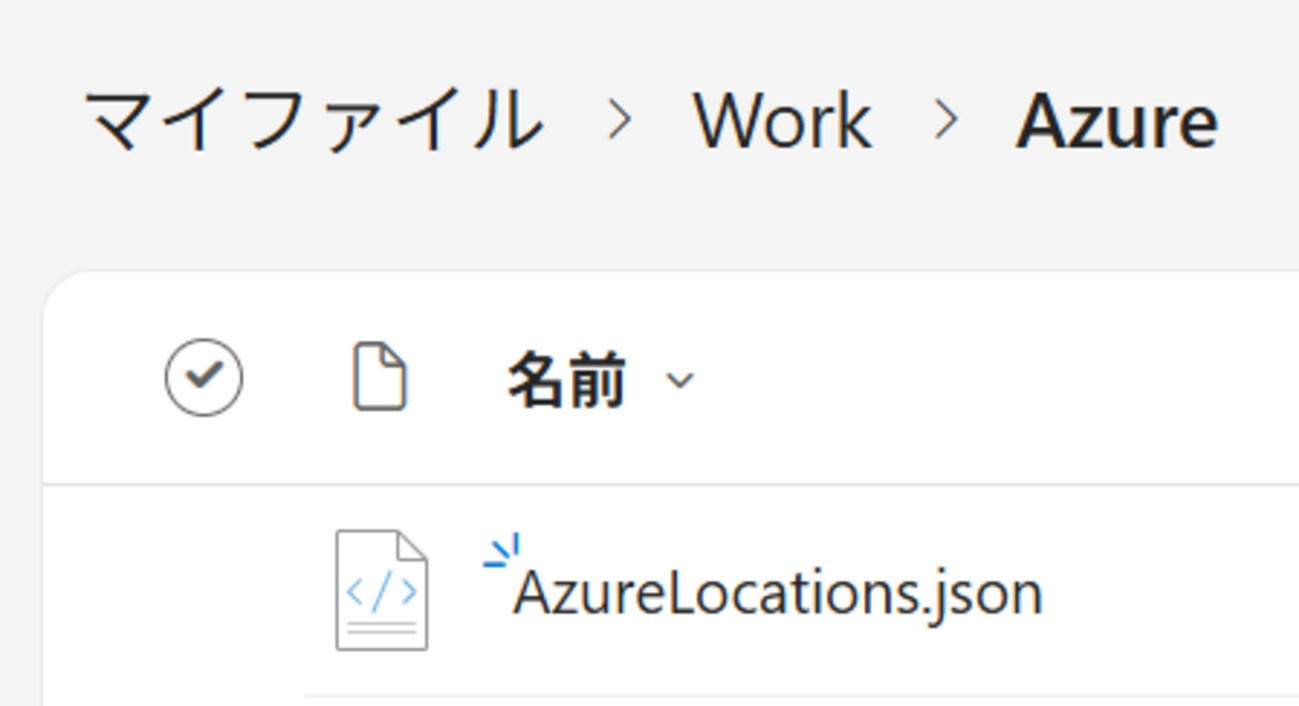Click the blue sparkle indicator beside AzureLocations.json
The height and width of the screenshot is (706, 1299).
click(502, 552)
